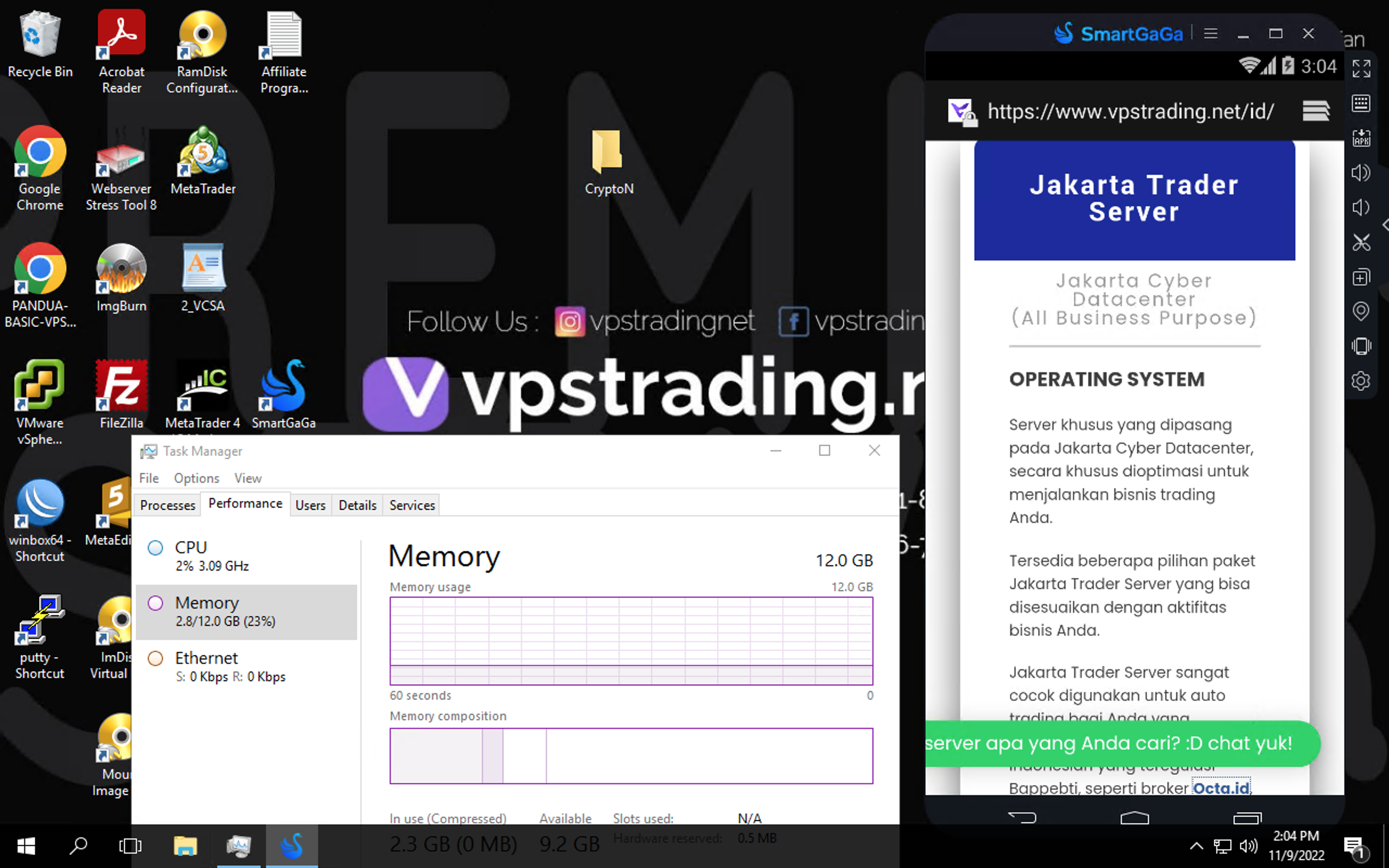Select the Affiliate Program document icon
1389x868 pixels.
coord(284,52)
